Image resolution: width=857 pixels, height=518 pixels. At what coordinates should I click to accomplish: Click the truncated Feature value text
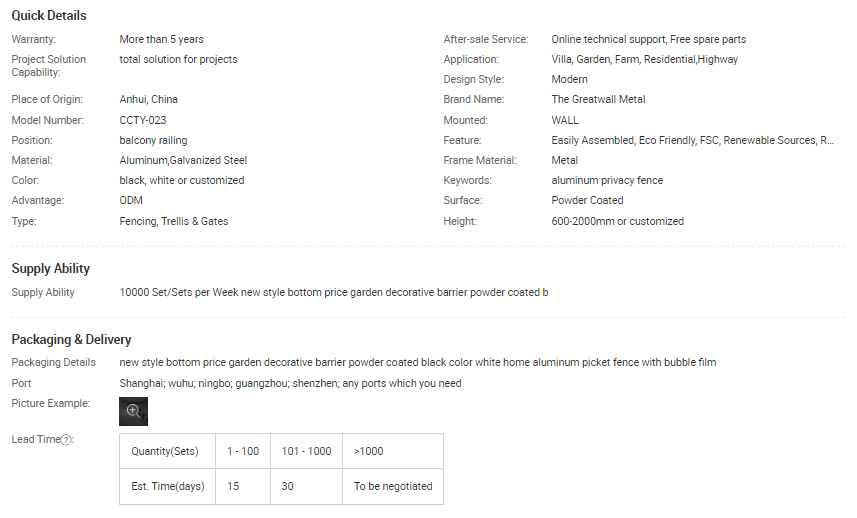point(692,141)
